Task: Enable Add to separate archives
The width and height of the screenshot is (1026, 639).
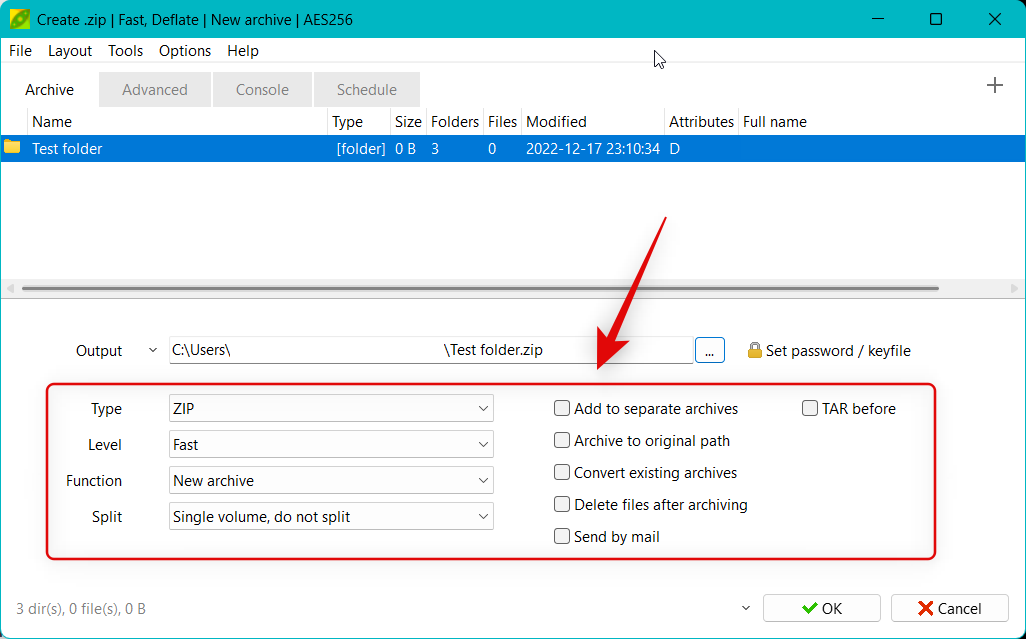Action: [563, 409]
